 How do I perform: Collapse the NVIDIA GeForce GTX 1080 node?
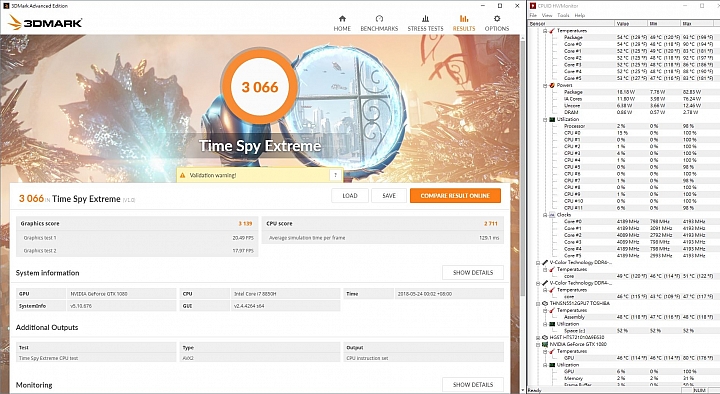[x=538, y=344]
